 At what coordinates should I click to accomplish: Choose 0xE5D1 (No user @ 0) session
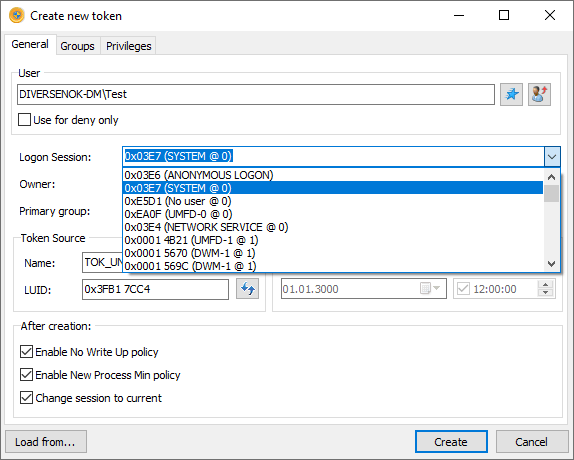(333, 201)
